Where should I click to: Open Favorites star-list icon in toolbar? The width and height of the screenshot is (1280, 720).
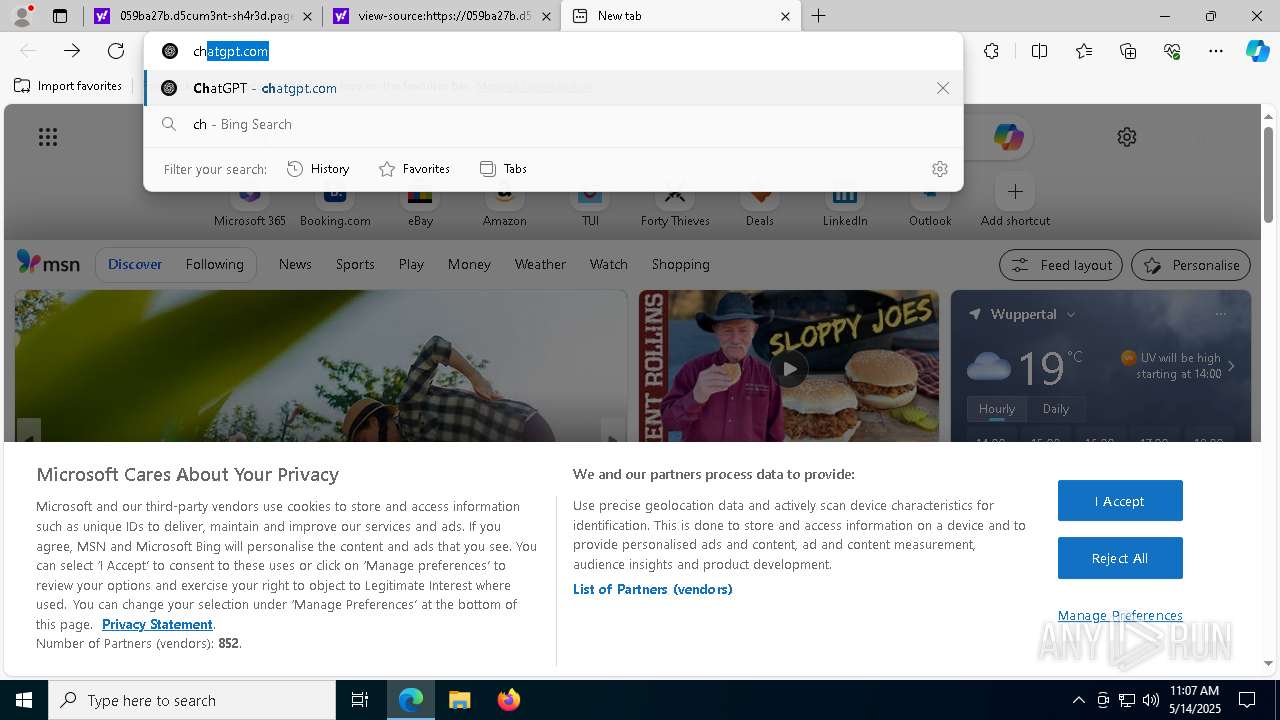1084,51
